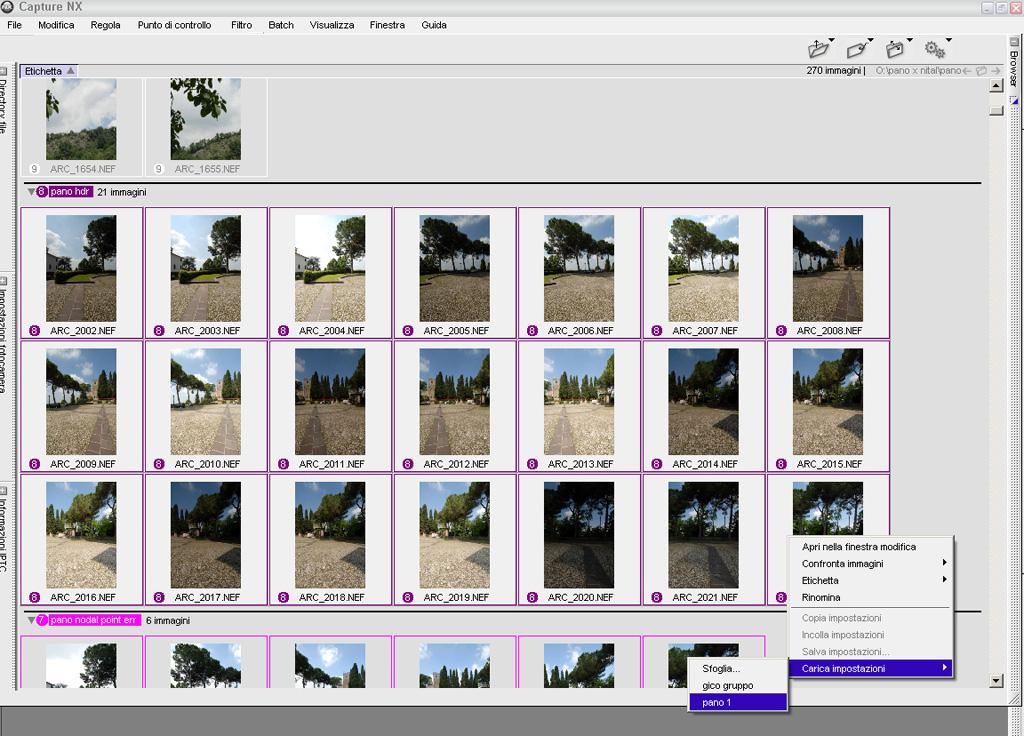
Task: Go forward with the right arrow by the path
Action: pos(995,71)
